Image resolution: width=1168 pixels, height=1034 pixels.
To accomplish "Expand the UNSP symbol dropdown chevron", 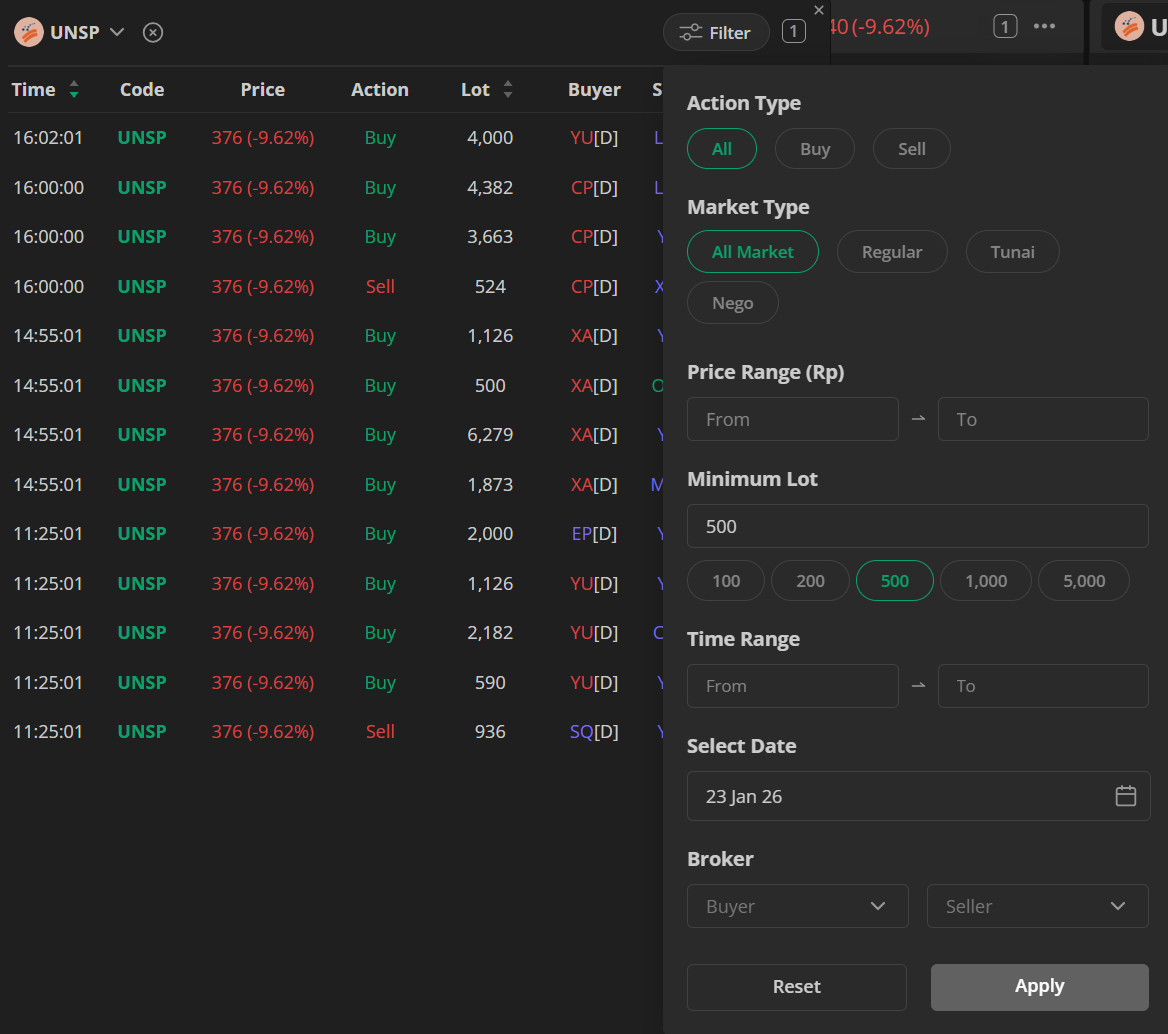I will [117, 32].
